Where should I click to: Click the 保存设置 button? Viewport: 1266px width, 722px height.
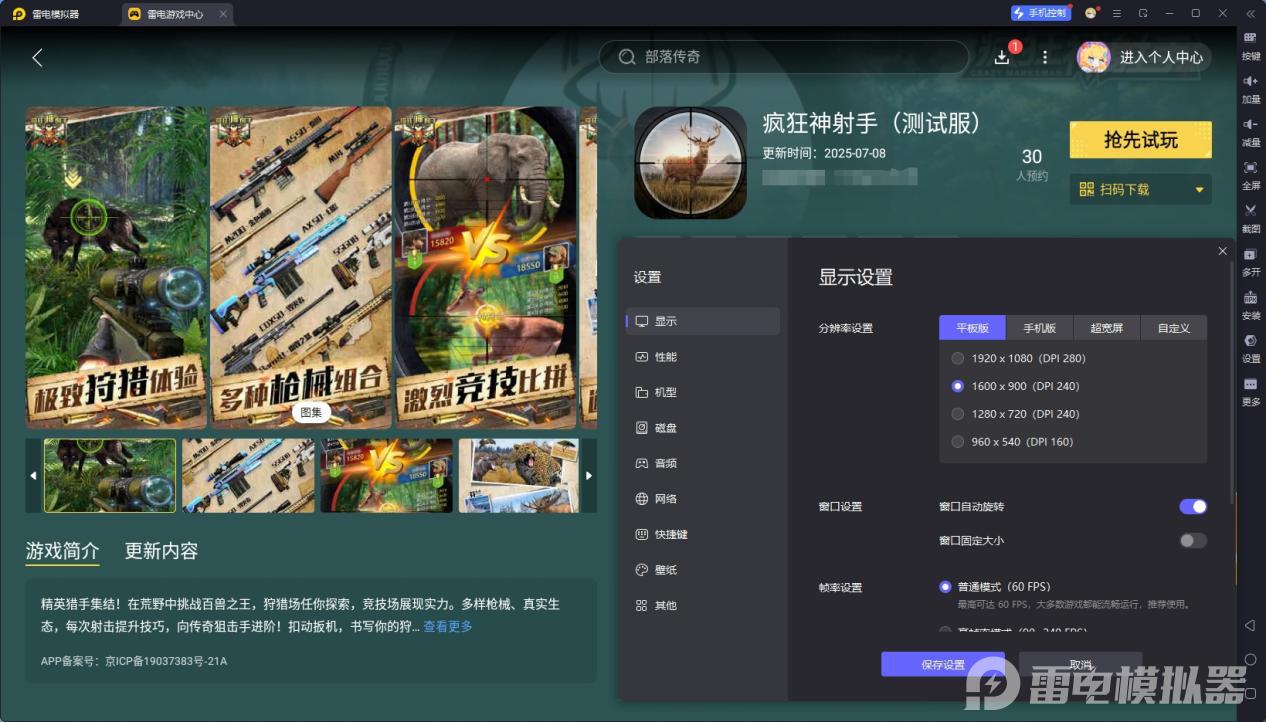(943, 665)
